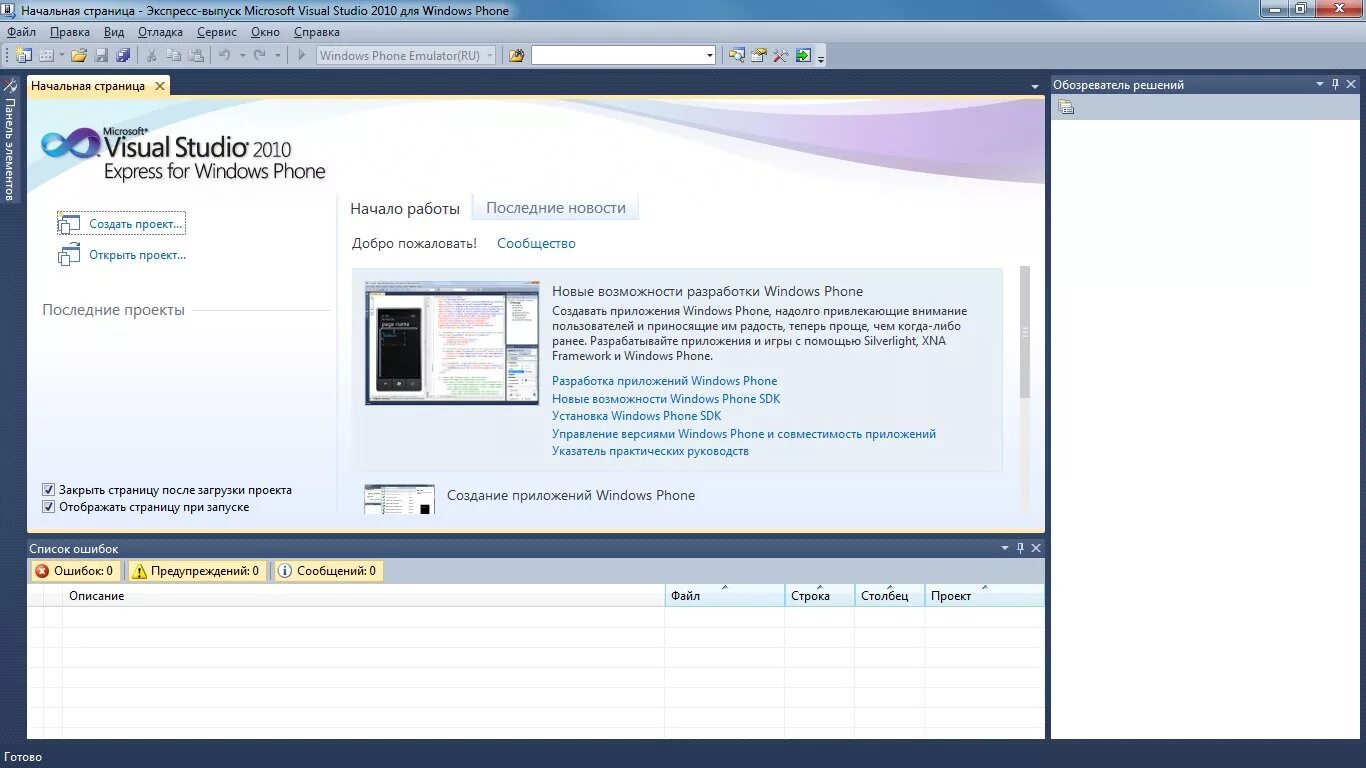Close the Начальная страница tab
Screen dimensions: 1366x768
[x=160, y=86]
